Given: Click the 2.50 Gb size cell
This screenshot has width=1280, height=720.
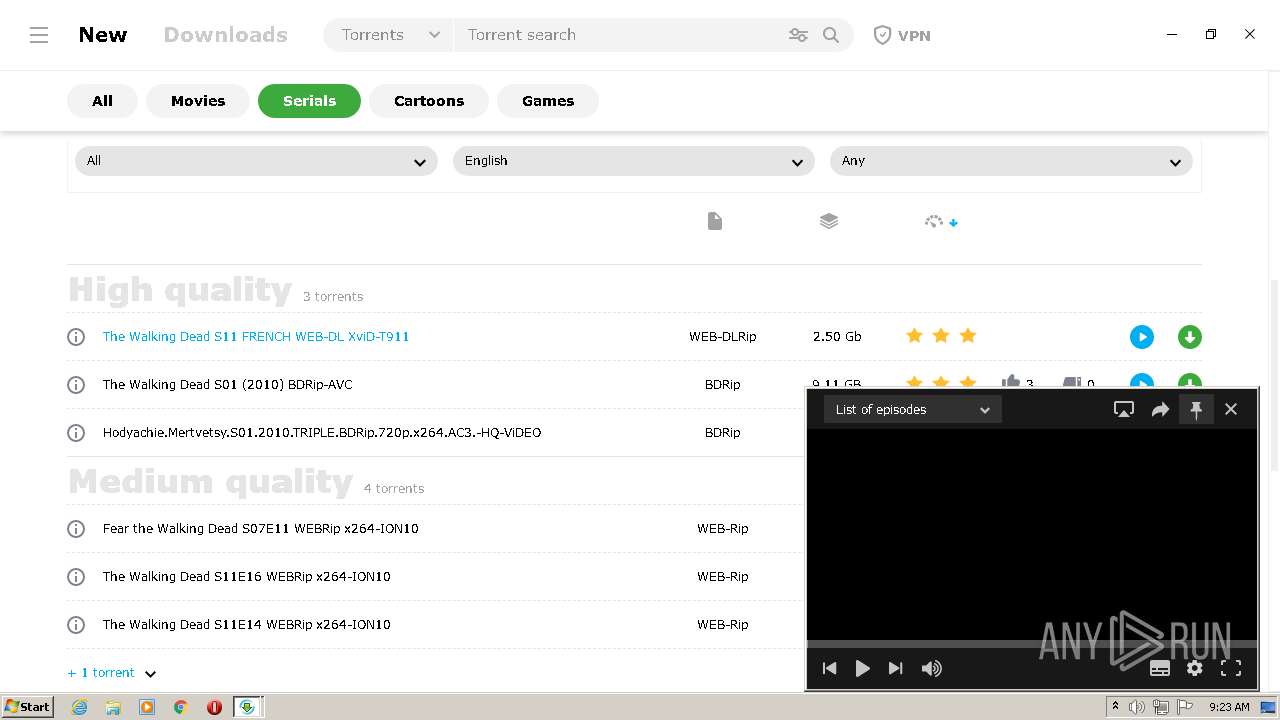Looking at the screenshot, I should (x=837, y=337).
